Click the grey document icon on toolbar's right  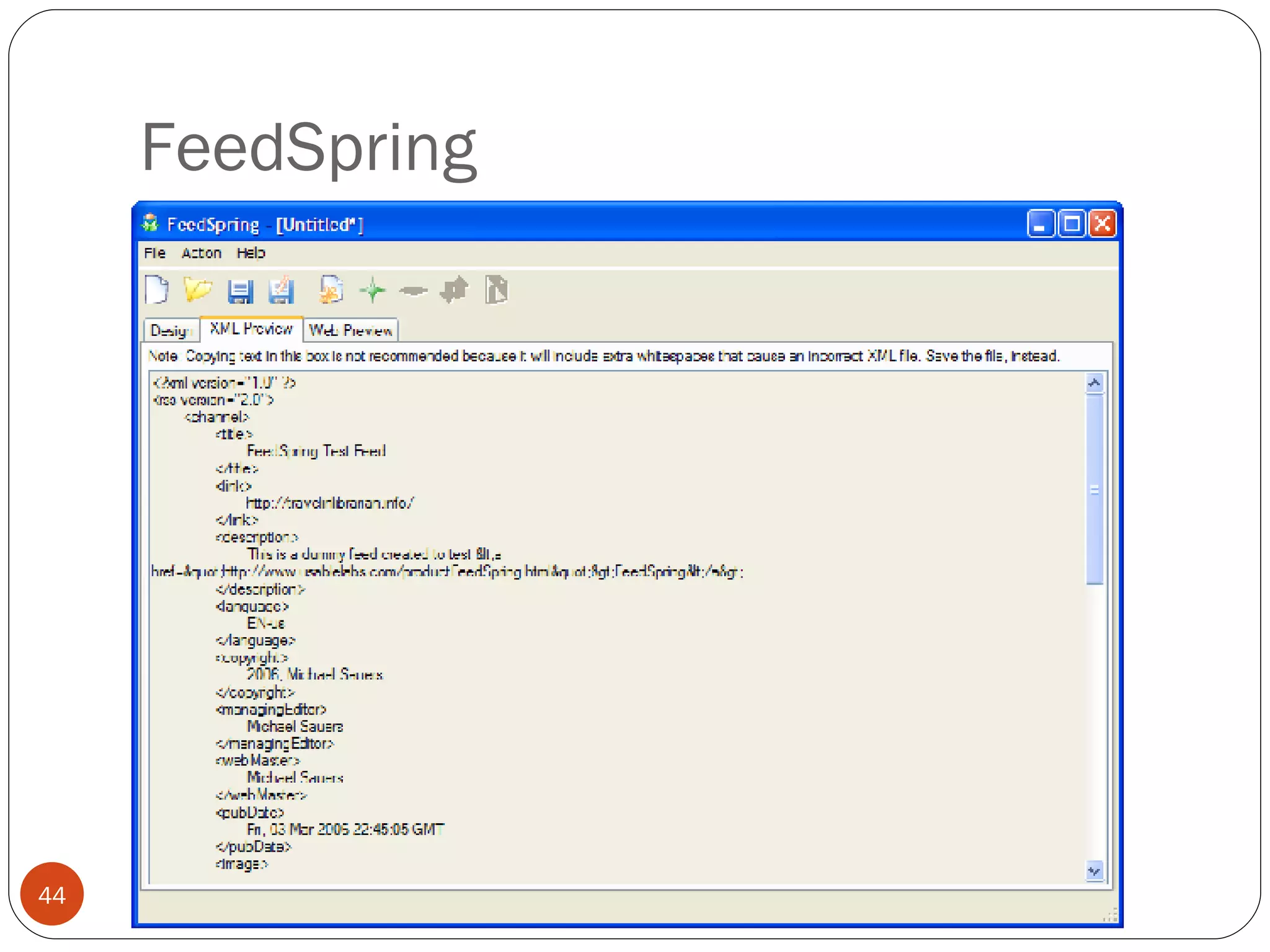click(x=496, y=289)
